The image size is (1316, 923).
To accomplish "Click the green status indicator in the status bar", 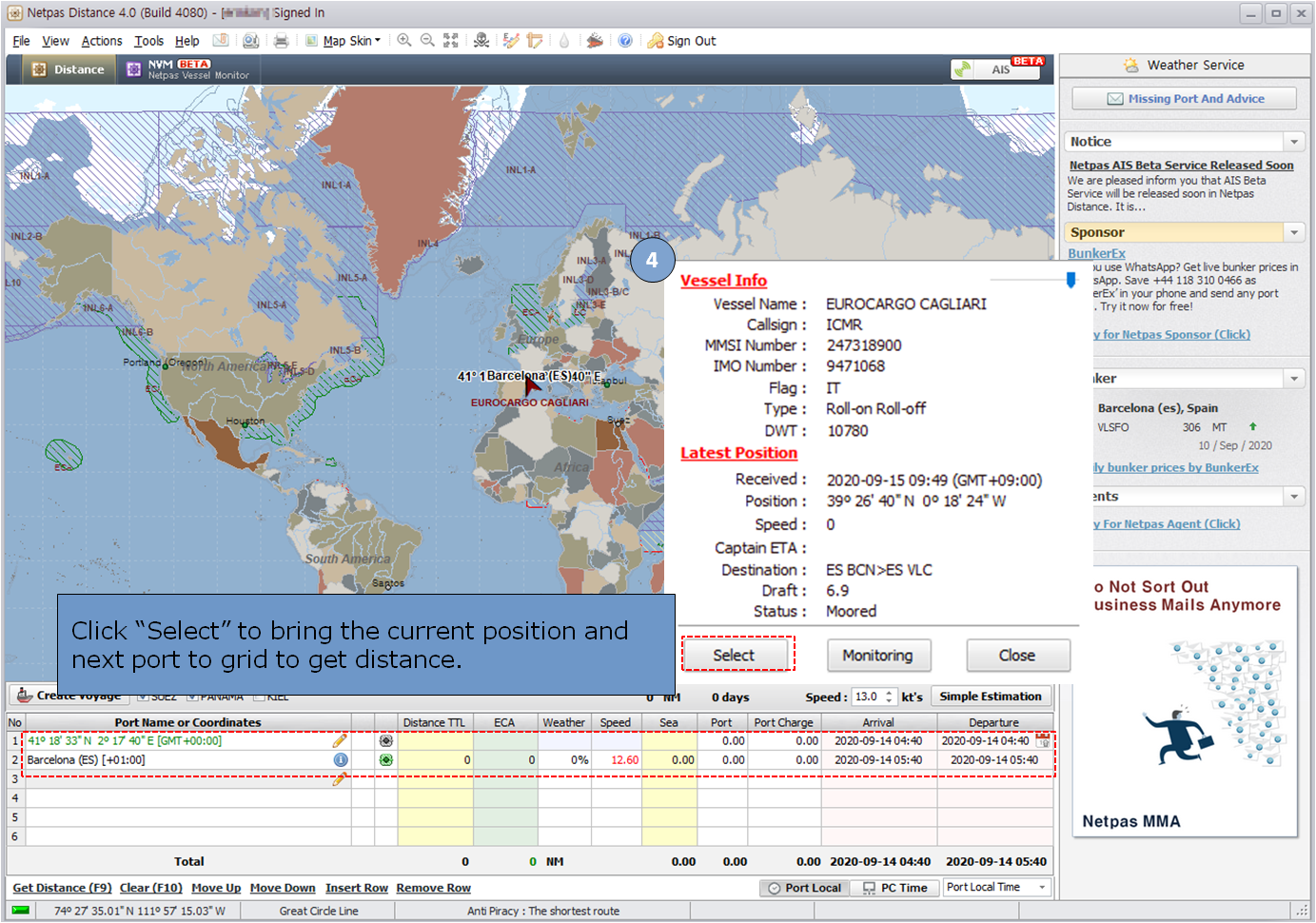I will tap(20, 911).
